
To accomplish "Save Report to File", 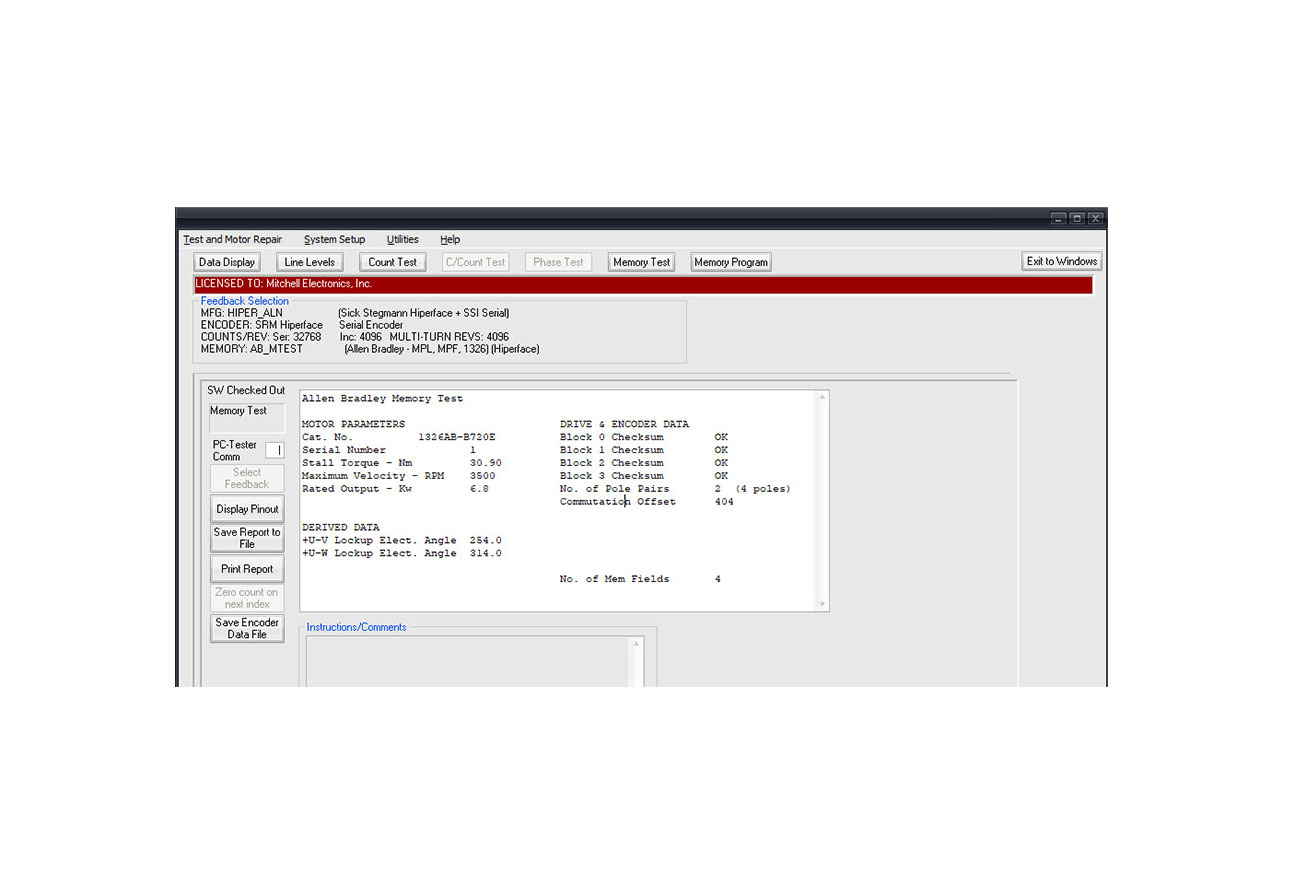I will [x=247, y=538].
